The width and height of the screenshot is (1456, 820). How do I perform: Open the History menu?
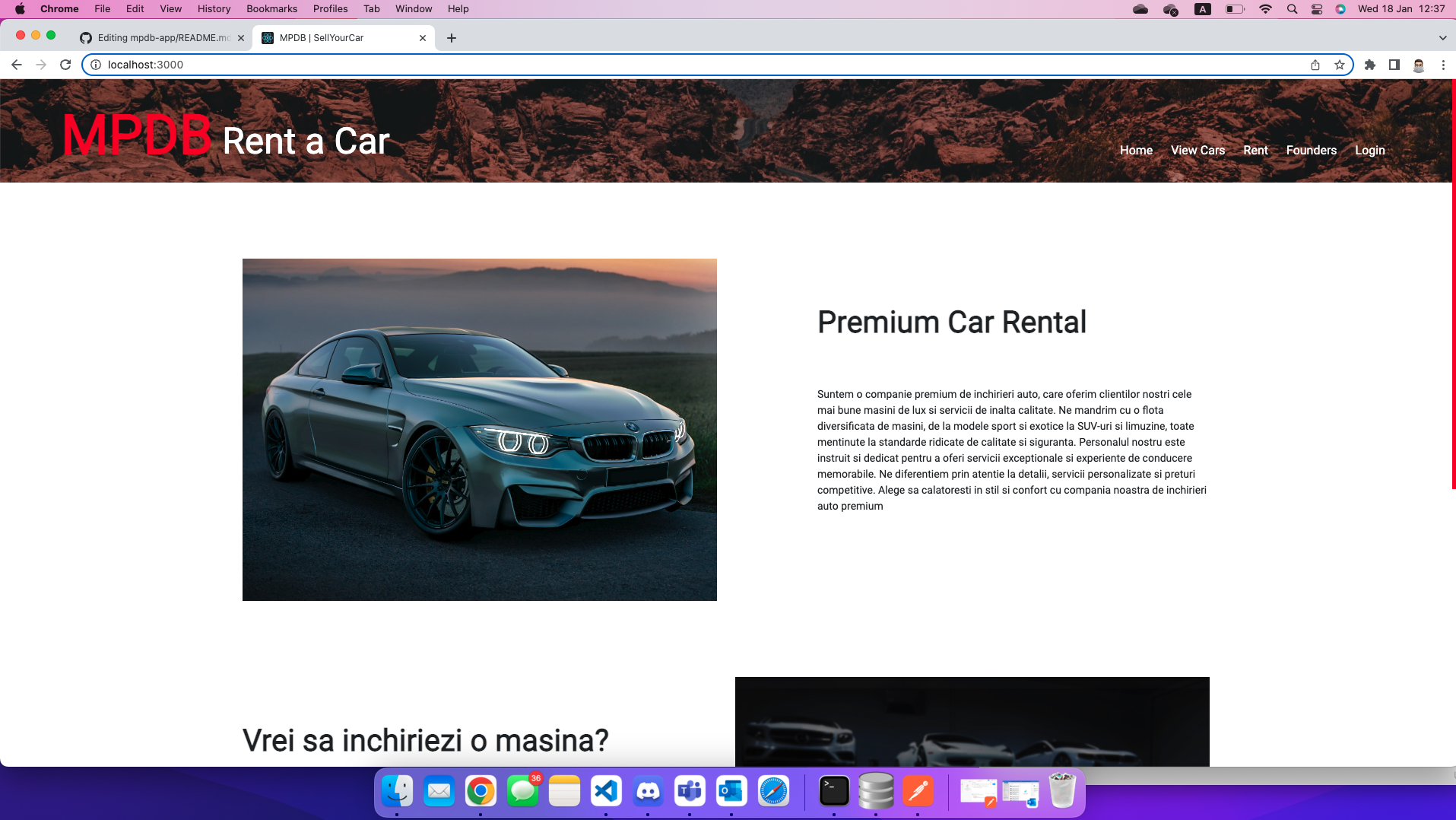click(x=214, y=9)
